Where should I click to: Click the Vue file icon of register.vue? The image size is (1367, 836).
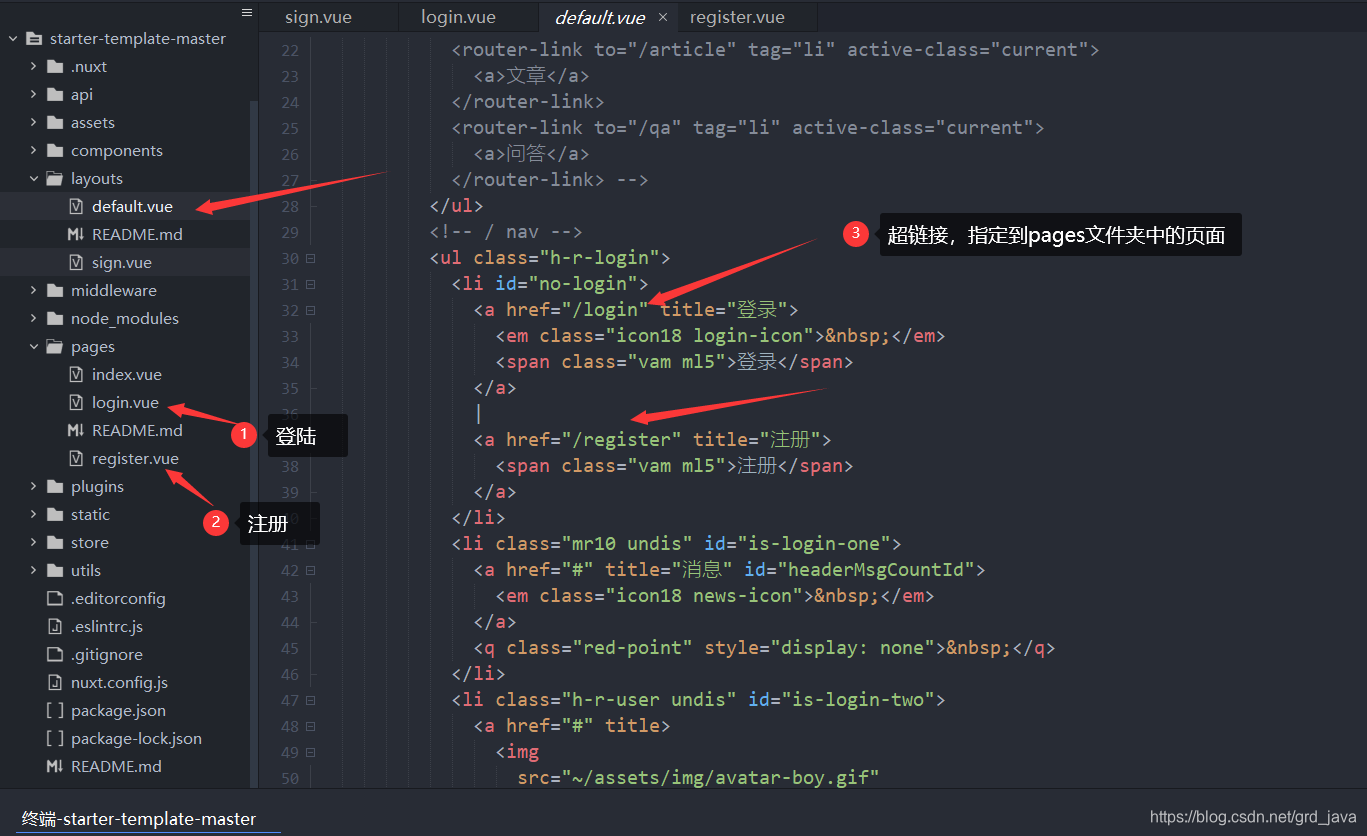pos(76,459)
